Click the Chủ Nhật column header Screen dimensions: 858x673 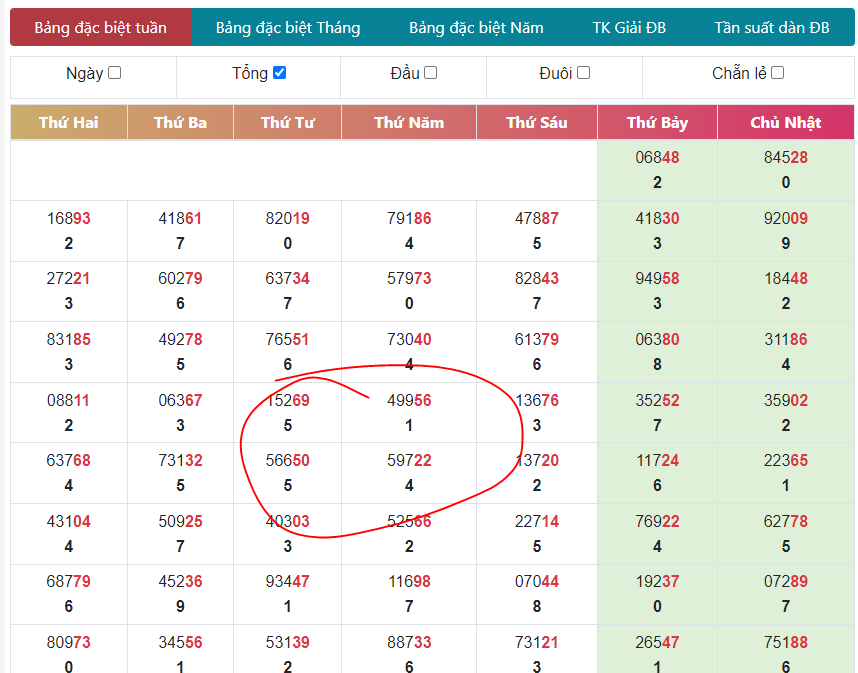[x=785, y=123]
